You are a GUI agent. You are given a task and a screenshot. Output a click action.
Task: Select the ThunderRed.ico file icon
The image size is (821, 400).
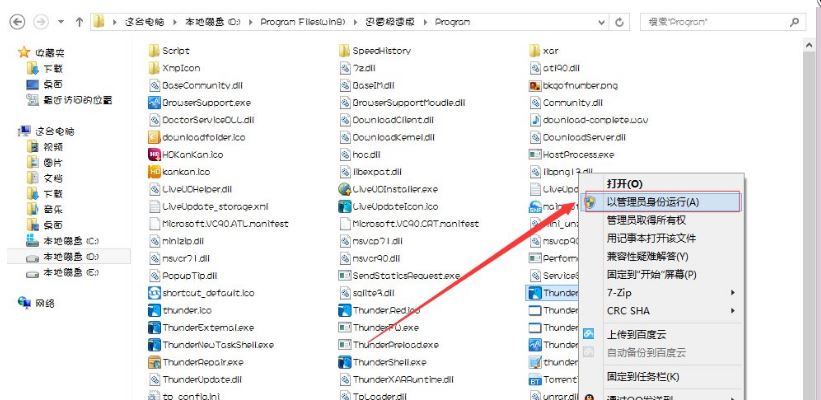[345, 310]
